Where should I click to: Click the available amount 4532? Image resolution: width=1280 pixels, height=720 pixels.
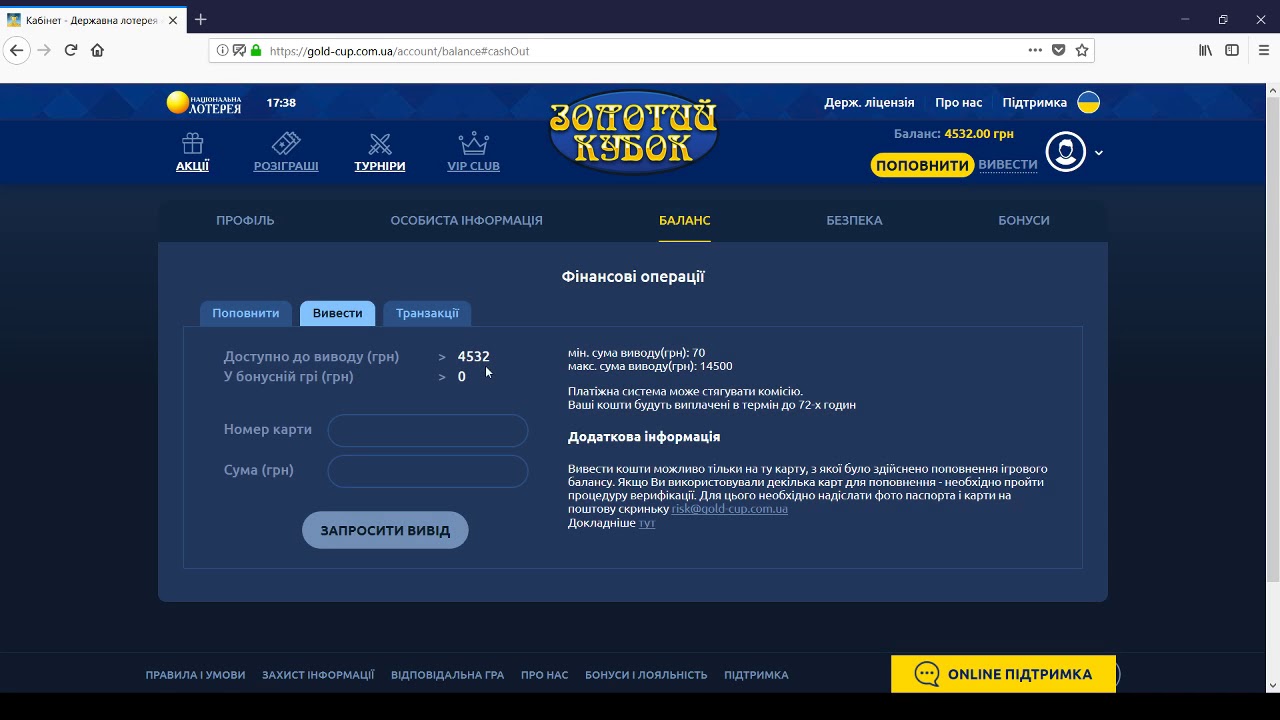tap(474, 356)
